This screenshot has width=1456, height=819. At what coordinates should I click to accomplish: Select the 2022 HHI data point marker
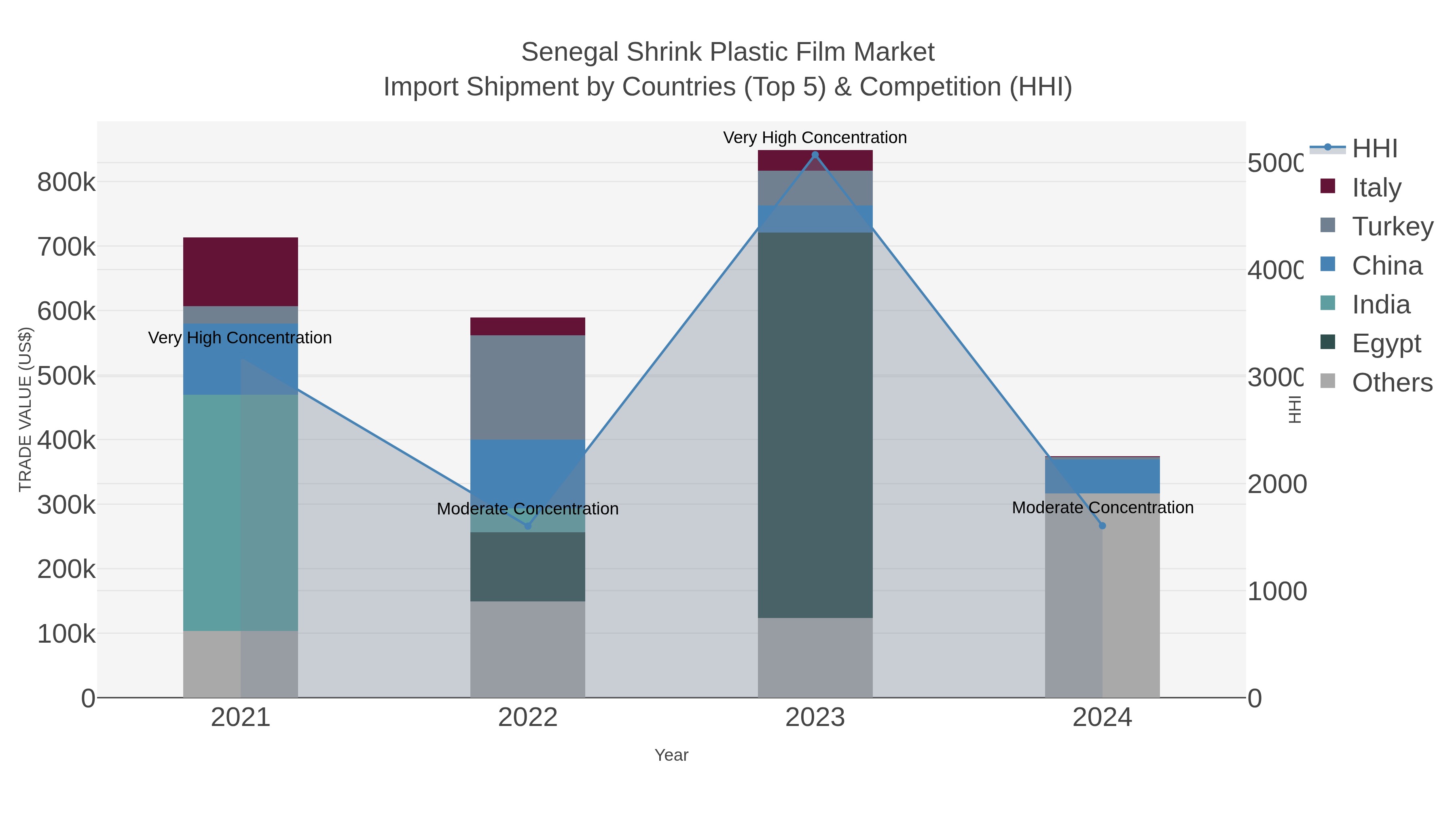click(x=528, y=526)
